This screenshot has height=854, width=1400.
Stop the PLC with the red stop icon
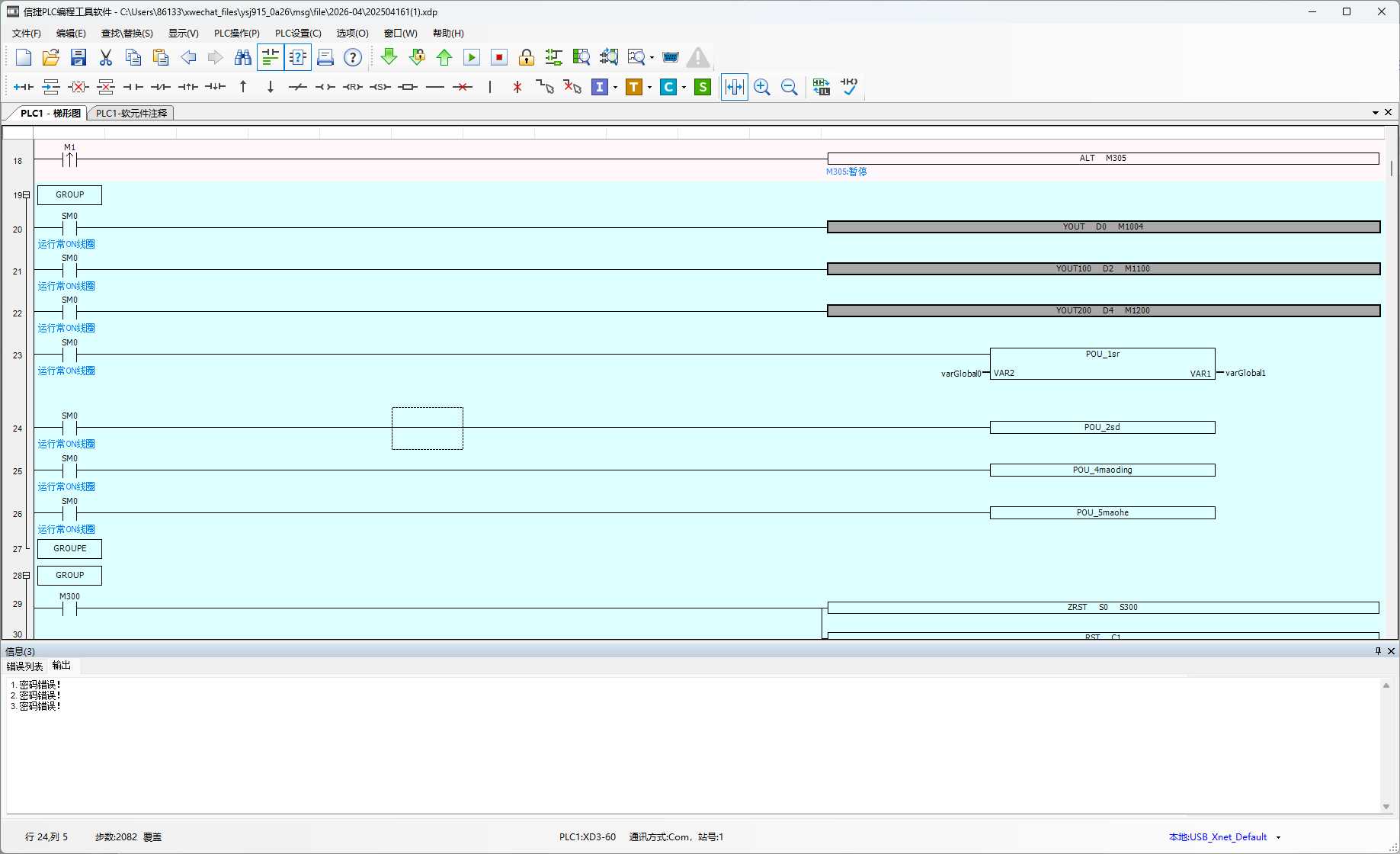[x=499, y=57]
